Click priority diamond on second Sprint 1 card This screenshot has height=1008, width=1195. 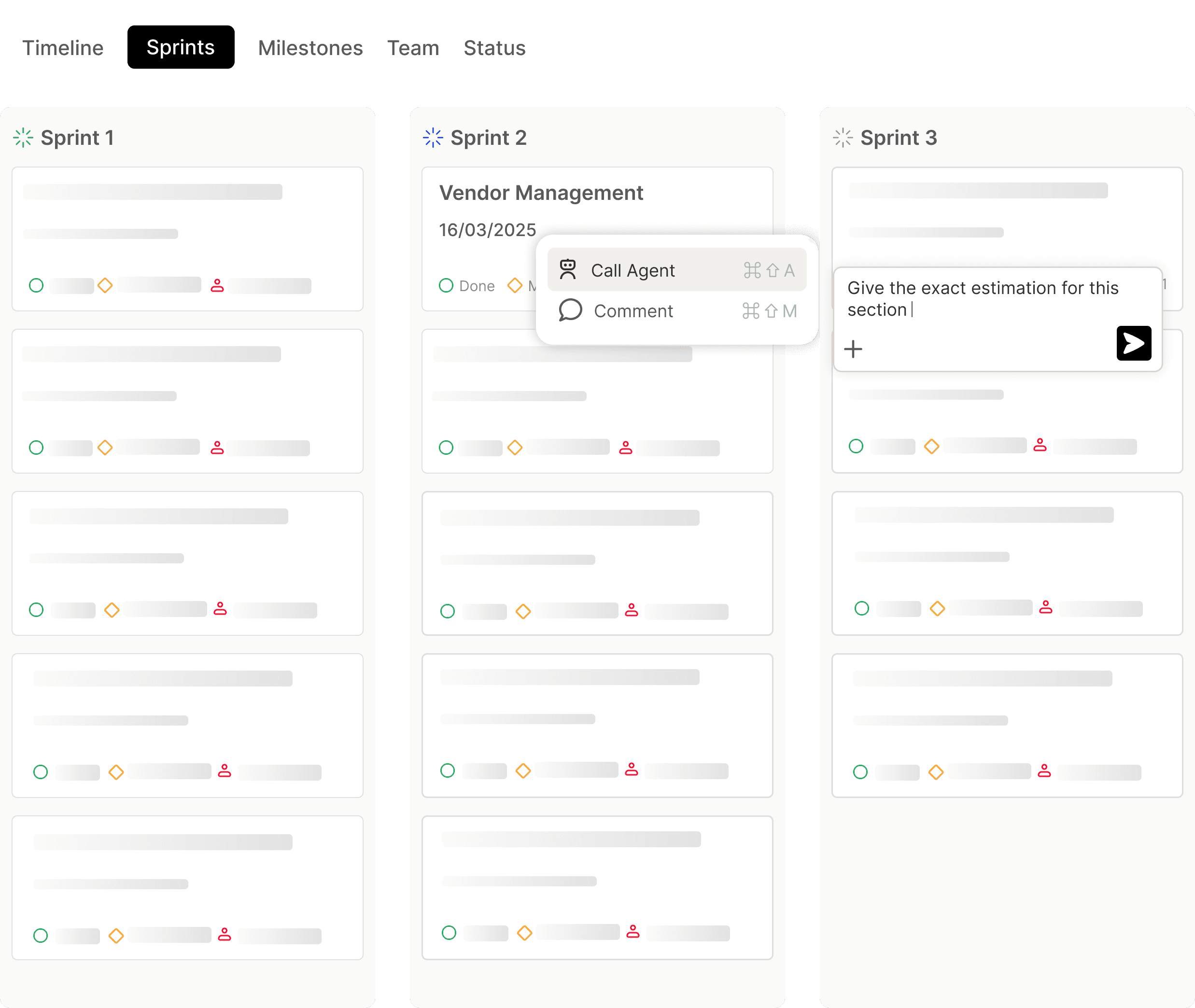pyautogui.click(x=105, y=448)
